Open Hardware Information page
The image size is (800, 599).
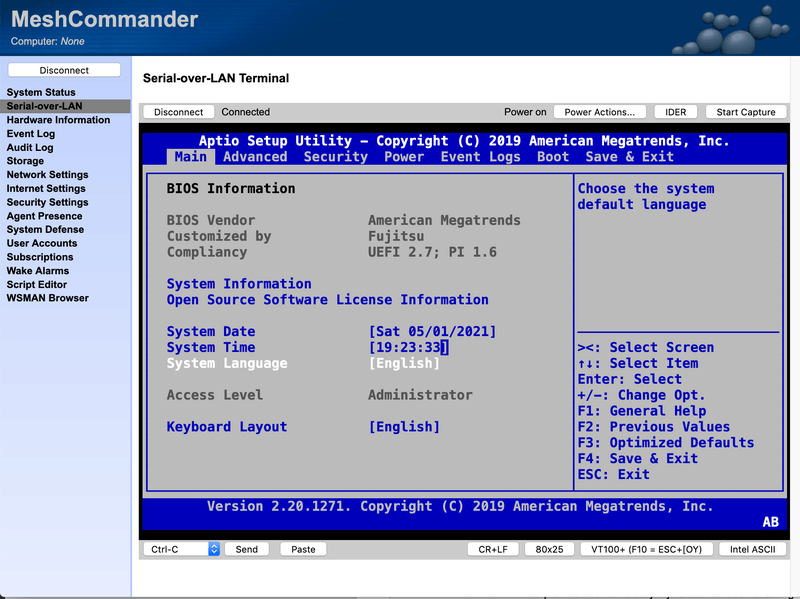point(58,120)
